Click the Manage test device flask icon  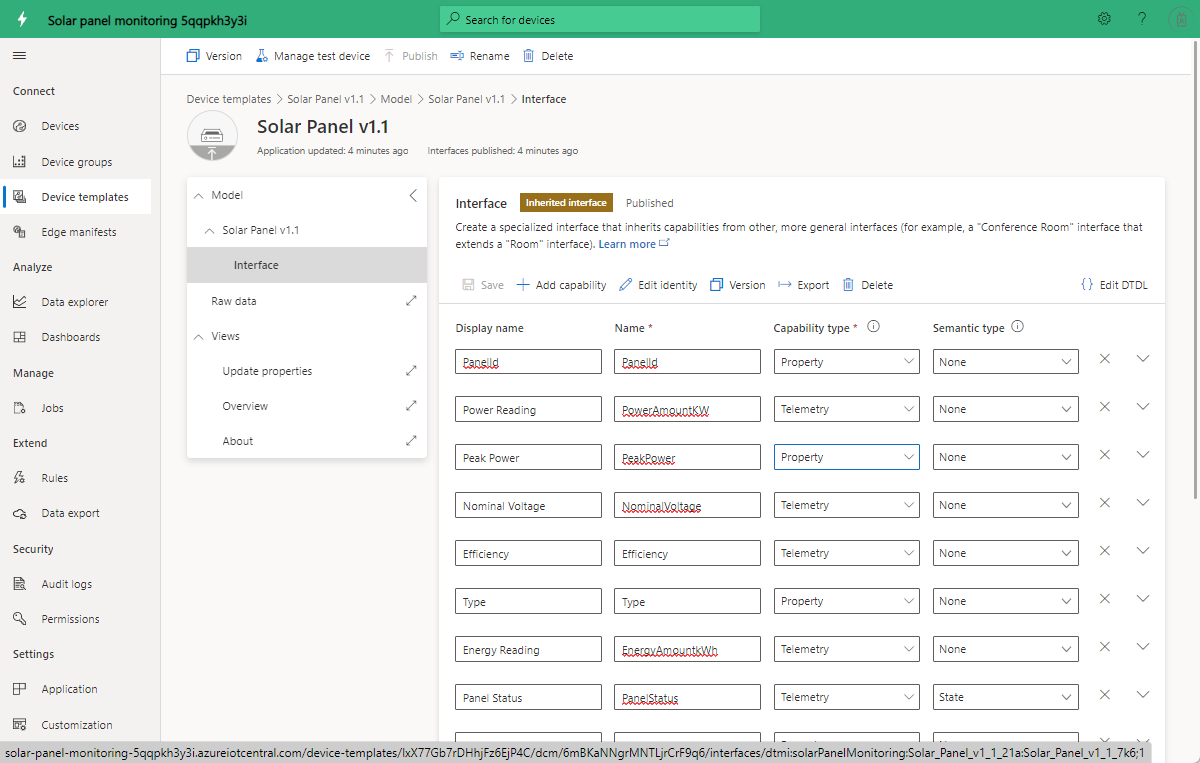(262, 56)
